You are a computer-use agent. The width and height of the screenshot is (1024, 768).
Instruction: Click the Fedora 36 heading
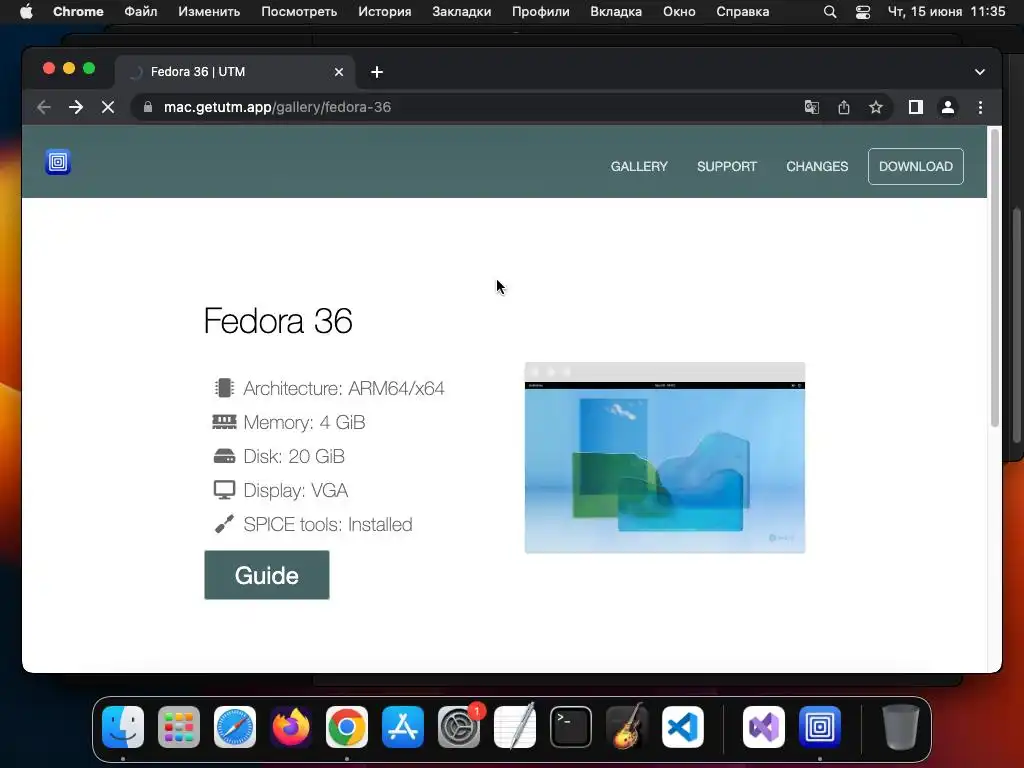(278, 321)
